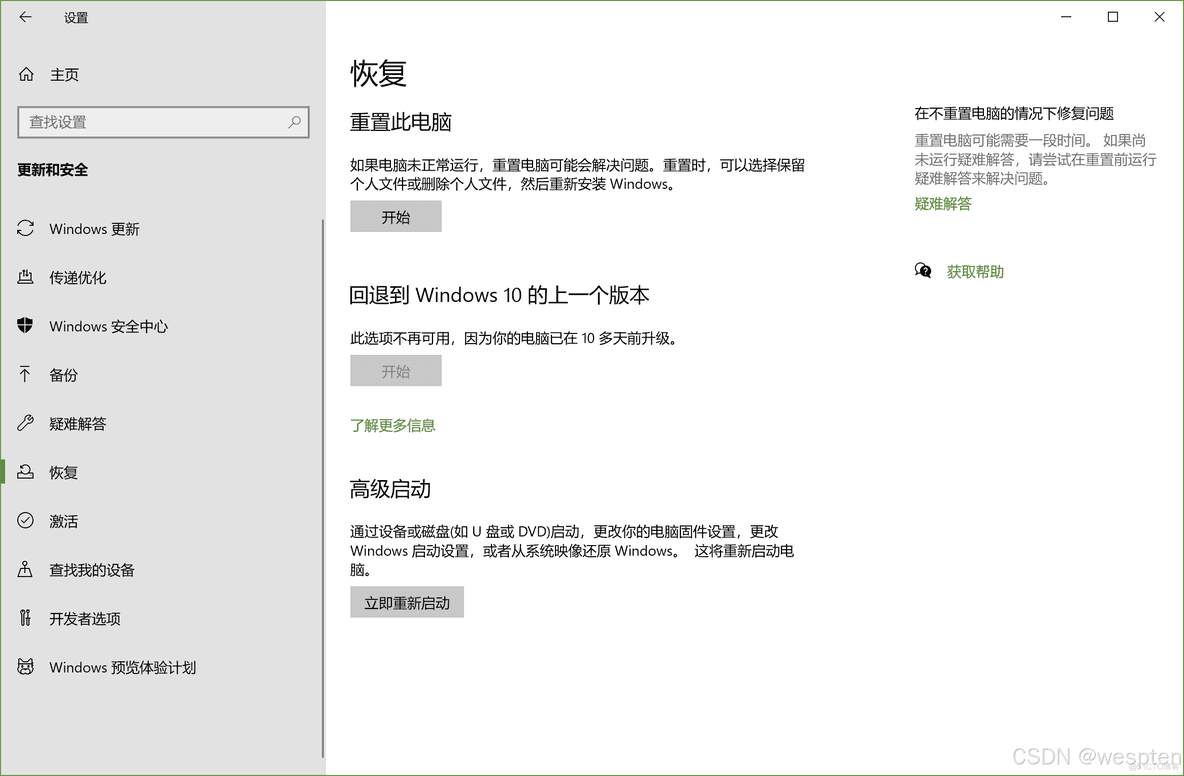The width and height of the screenshot is (1184, 776).
Task: Click 立即重新启动 button
Action: [x=407, y=602]
